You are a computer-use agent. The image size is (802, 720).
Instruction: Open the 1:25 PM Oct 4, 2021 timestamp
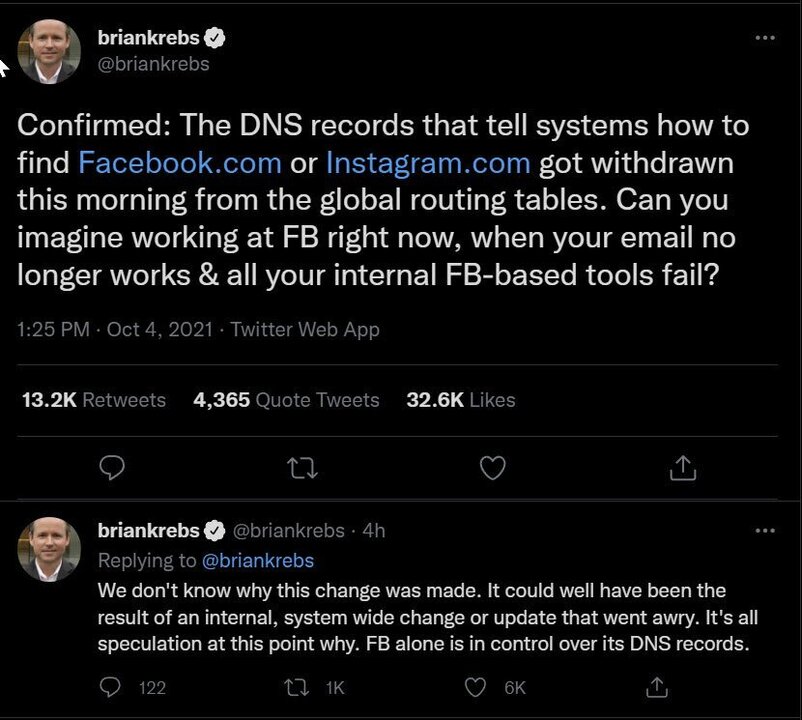[115, 329]
